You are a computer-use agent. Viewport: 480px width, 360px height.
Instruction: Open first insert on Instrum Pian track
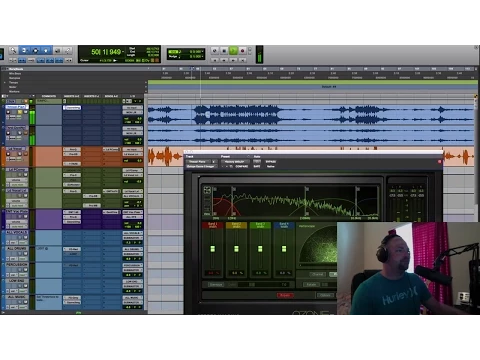coord(72,108)
